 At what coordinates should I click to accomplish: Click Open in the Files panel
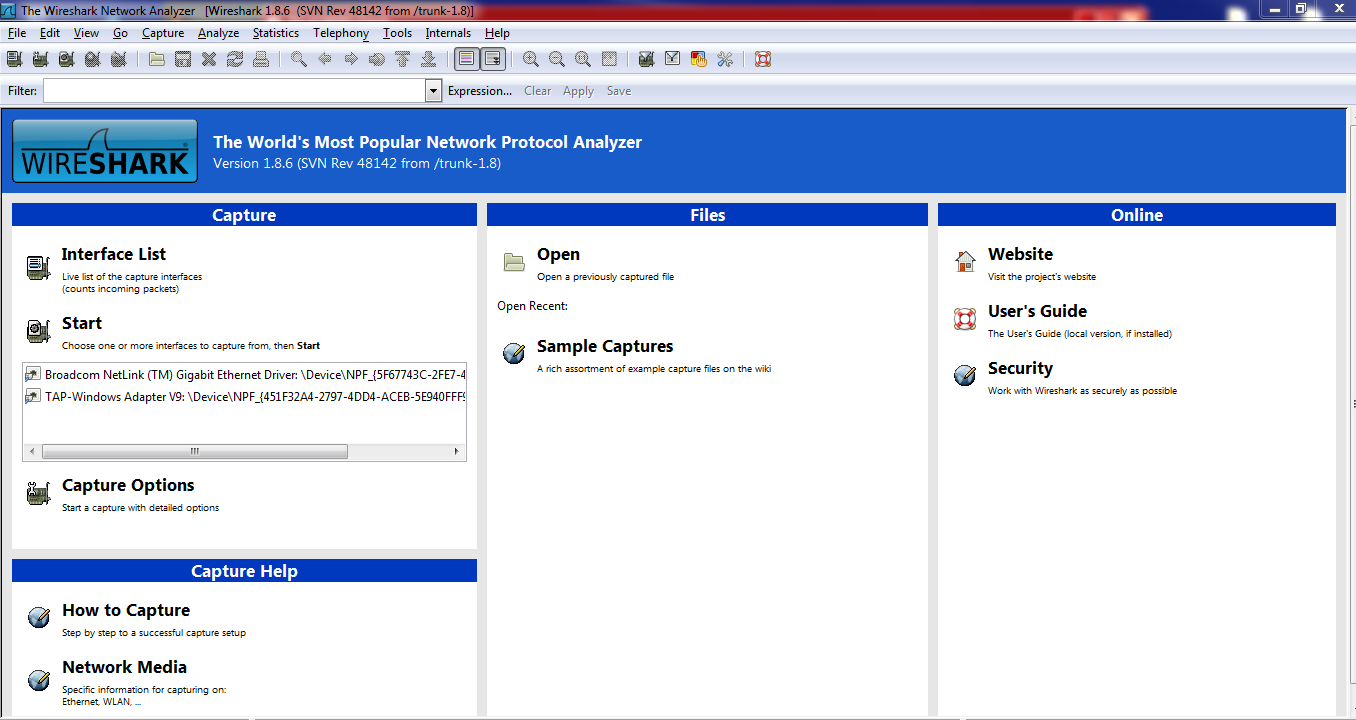558,254
